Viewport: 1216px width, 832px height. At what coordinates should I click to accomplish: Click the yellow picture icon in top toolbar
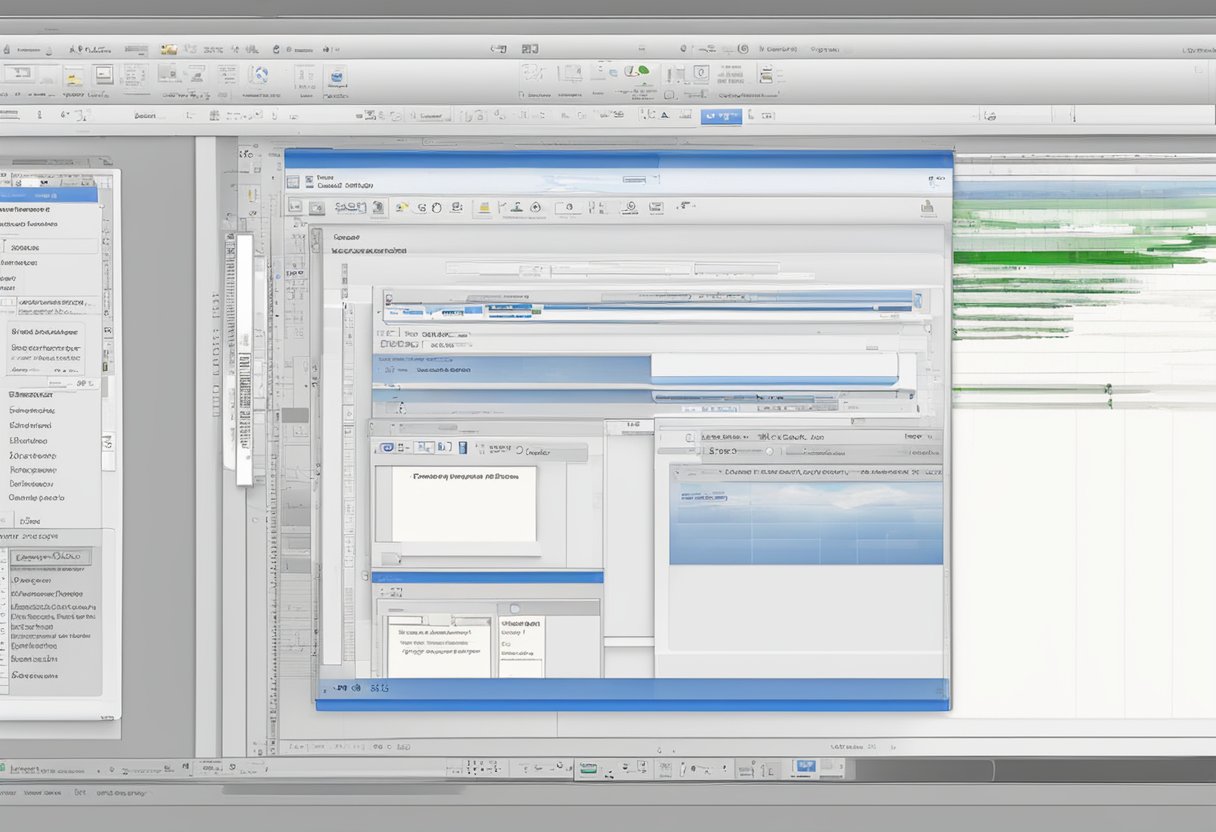tap(168, 49)
